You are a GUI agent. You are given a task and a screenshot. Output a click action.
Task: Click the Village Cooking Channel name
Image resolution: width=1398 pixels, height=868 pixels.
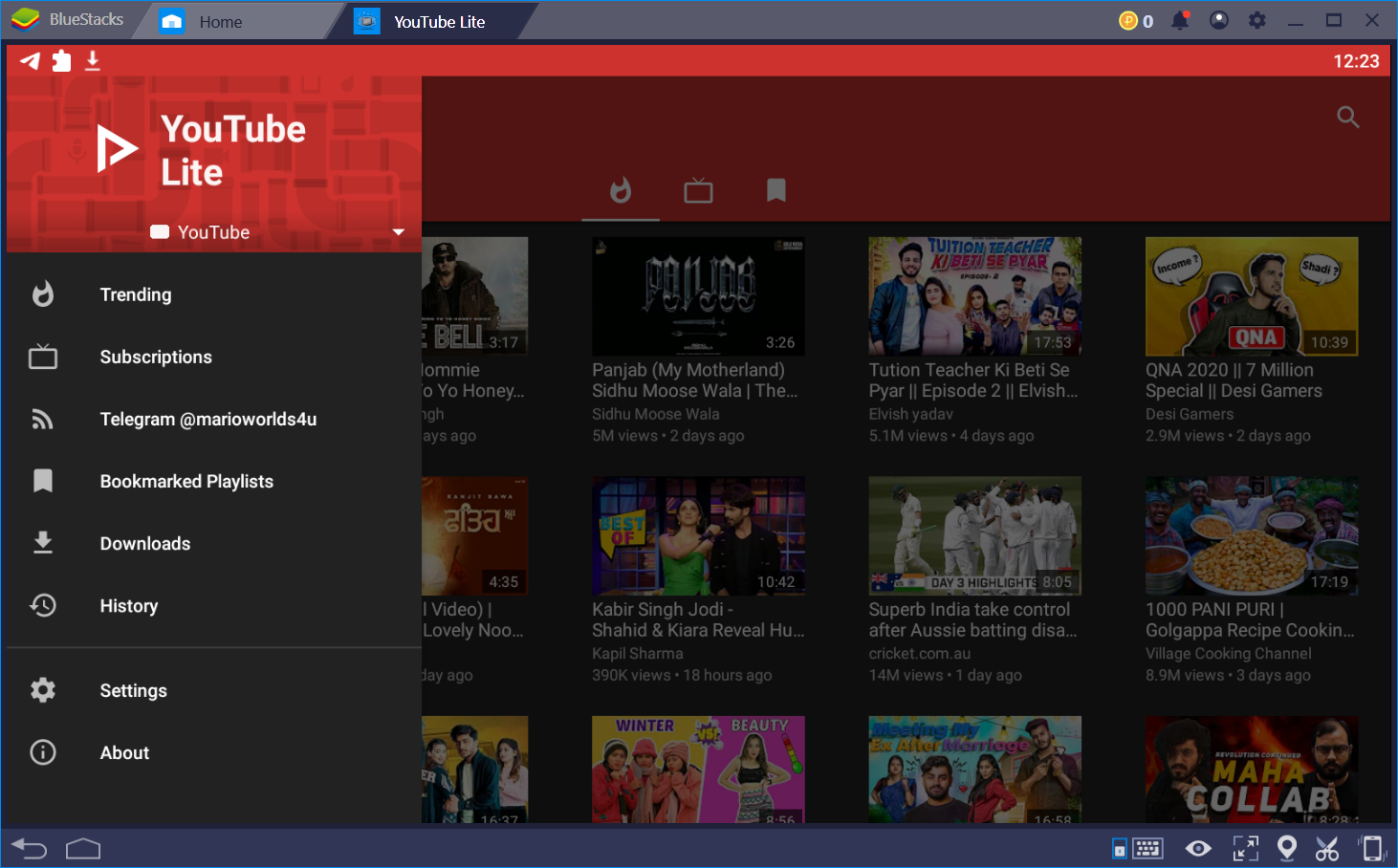click(1229, 654)
